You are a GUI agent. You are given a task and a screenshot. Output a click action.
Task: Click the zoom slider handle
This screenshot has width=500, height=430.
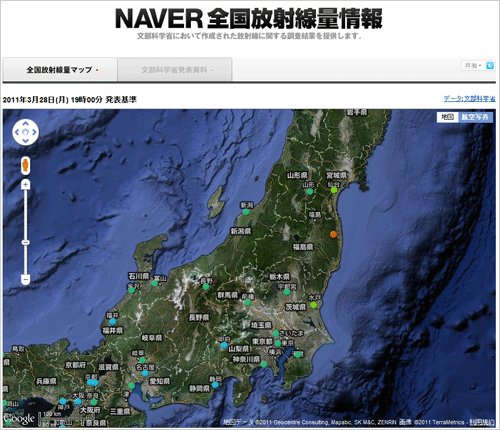(26, 242)
